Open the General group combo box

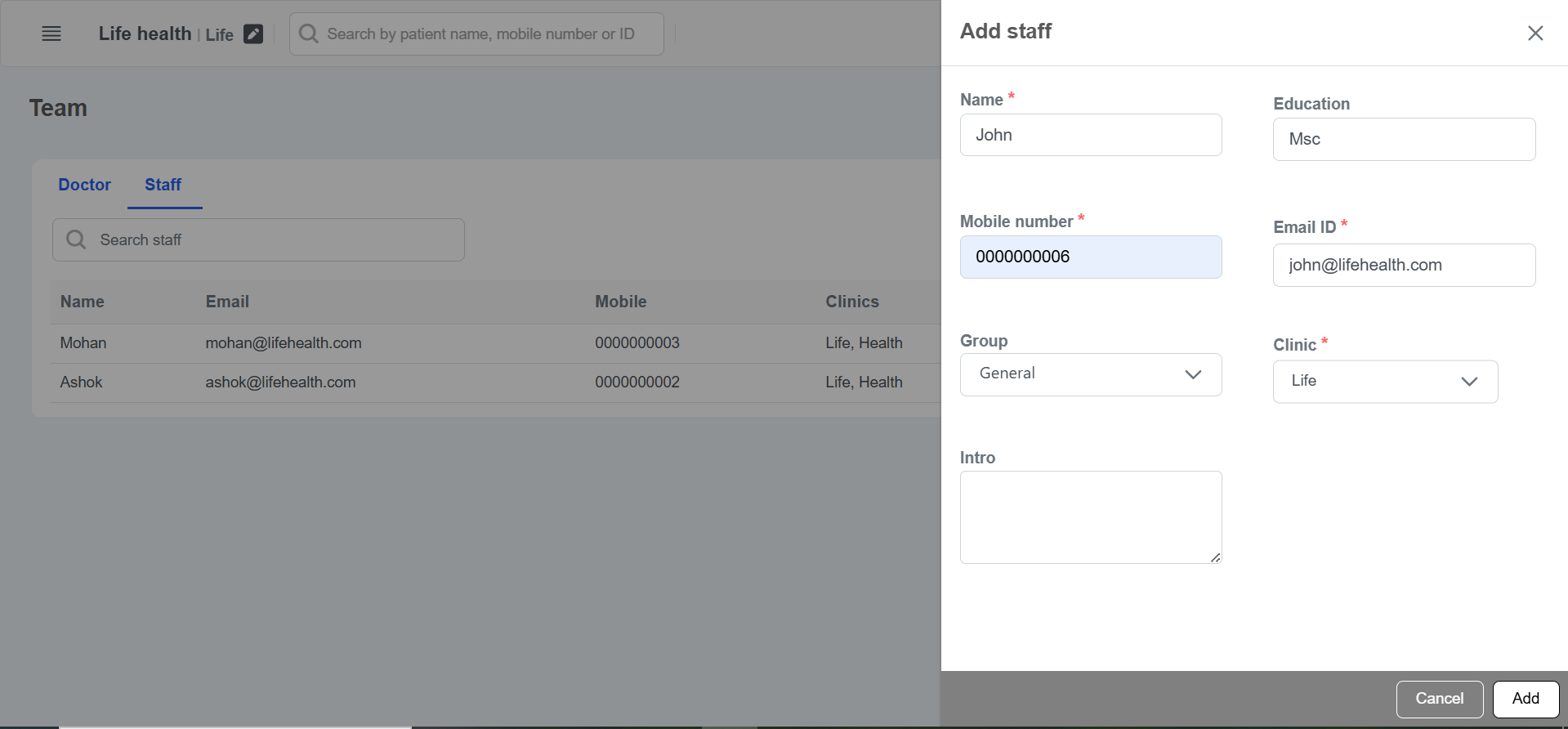(1070, 374)
